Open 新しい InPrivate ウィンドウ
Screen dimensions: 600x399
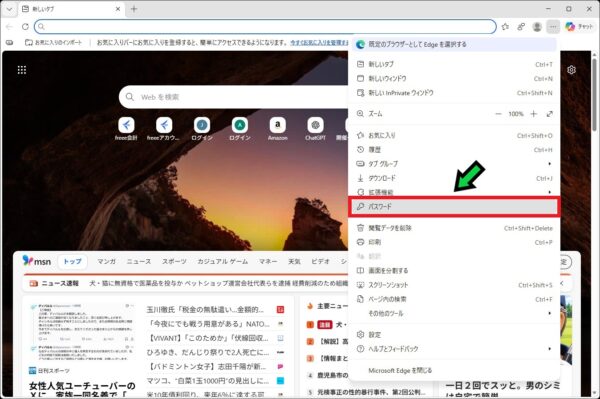454,93
